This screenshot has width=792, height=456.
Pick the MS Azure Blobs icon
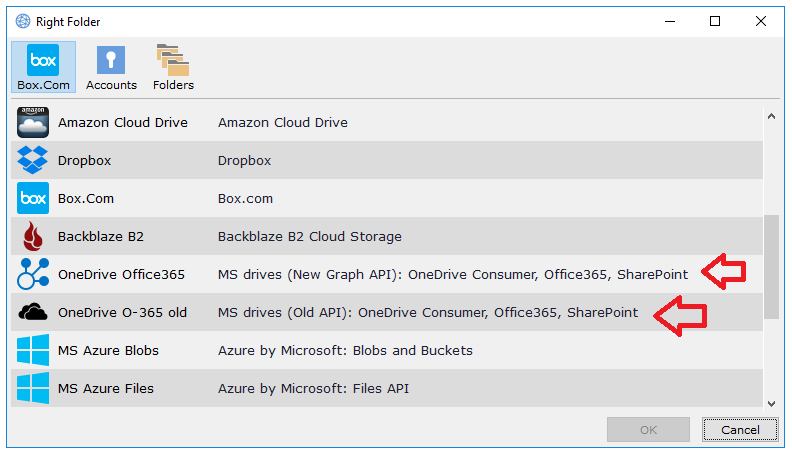coord(33,351)
